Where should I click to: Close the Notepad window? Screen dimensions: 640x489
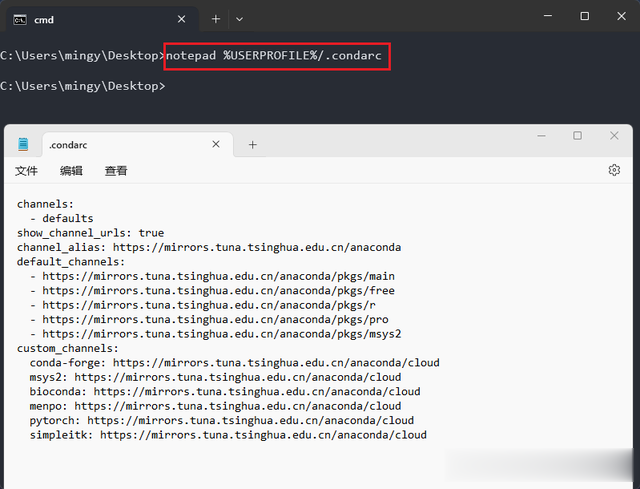point(614,136)
